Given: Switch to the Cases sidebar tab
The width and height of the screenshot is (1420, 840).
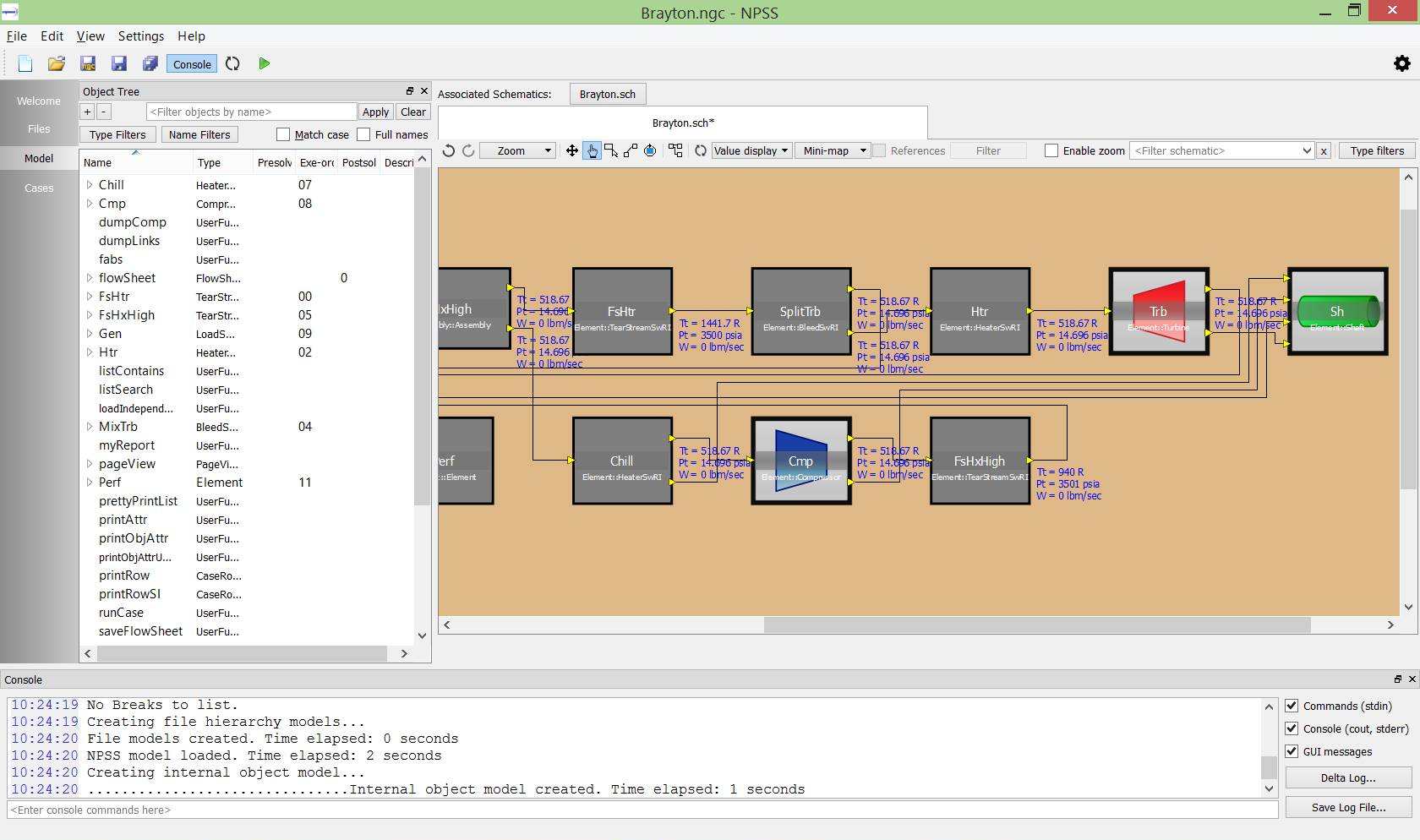Looking at the screenshot, I should [39, 188].
